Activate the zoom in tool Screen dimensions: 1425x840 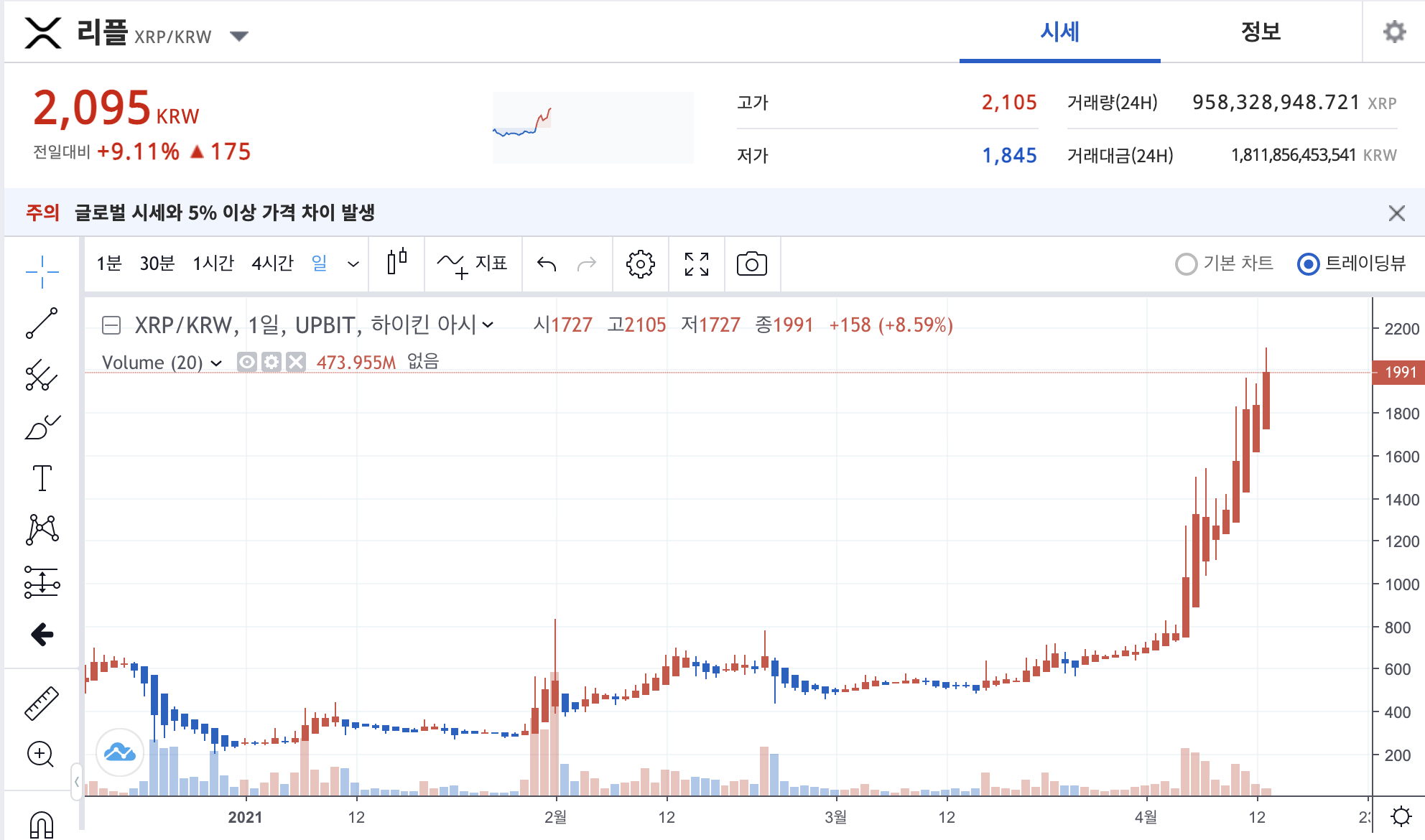(41, 755)
